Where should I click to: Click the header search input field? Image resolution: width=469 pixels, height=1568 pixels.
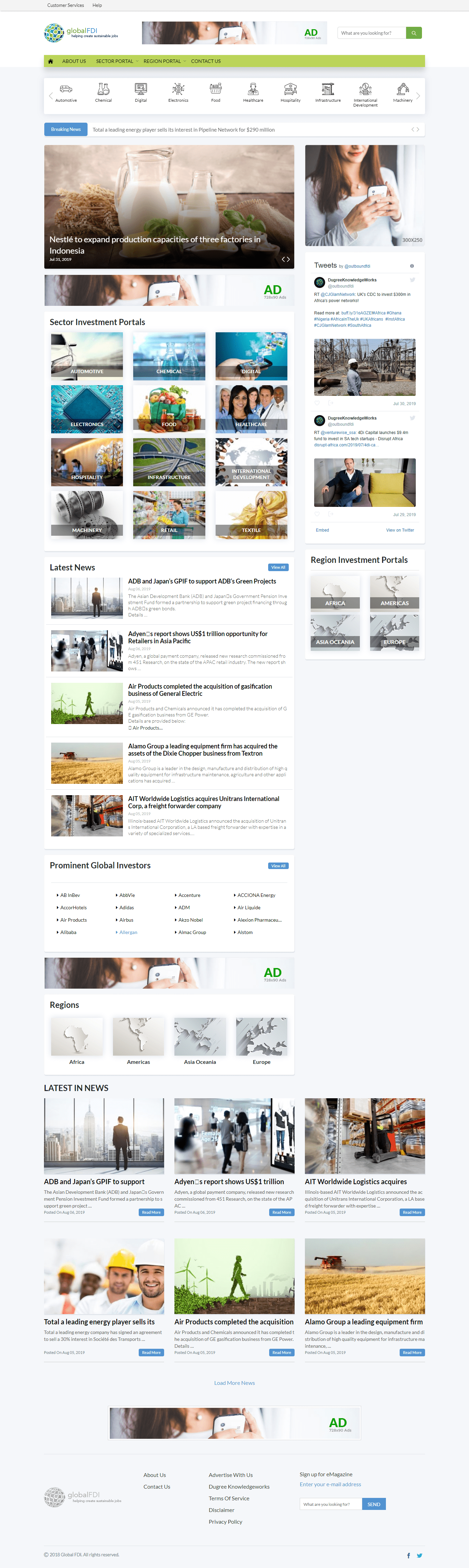(x=372, y=33)
